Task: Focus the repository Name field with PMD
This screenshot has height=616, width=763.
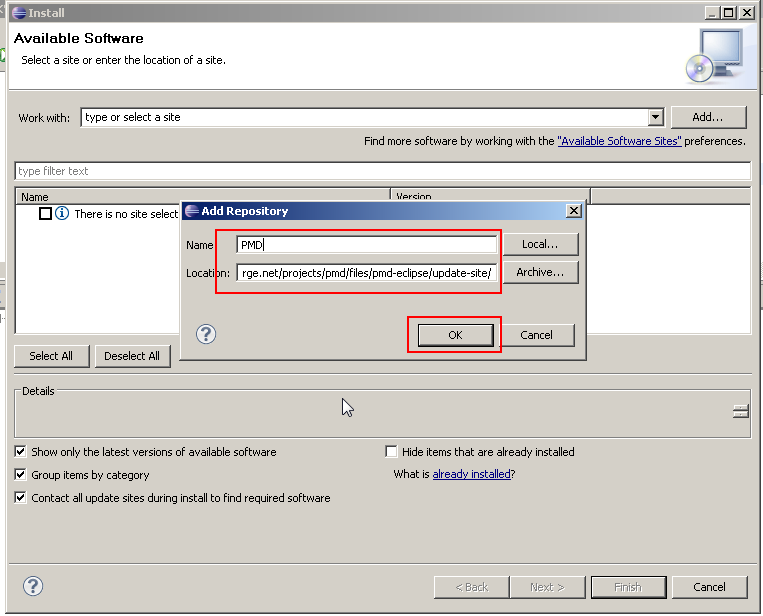Action: [366, 245]
